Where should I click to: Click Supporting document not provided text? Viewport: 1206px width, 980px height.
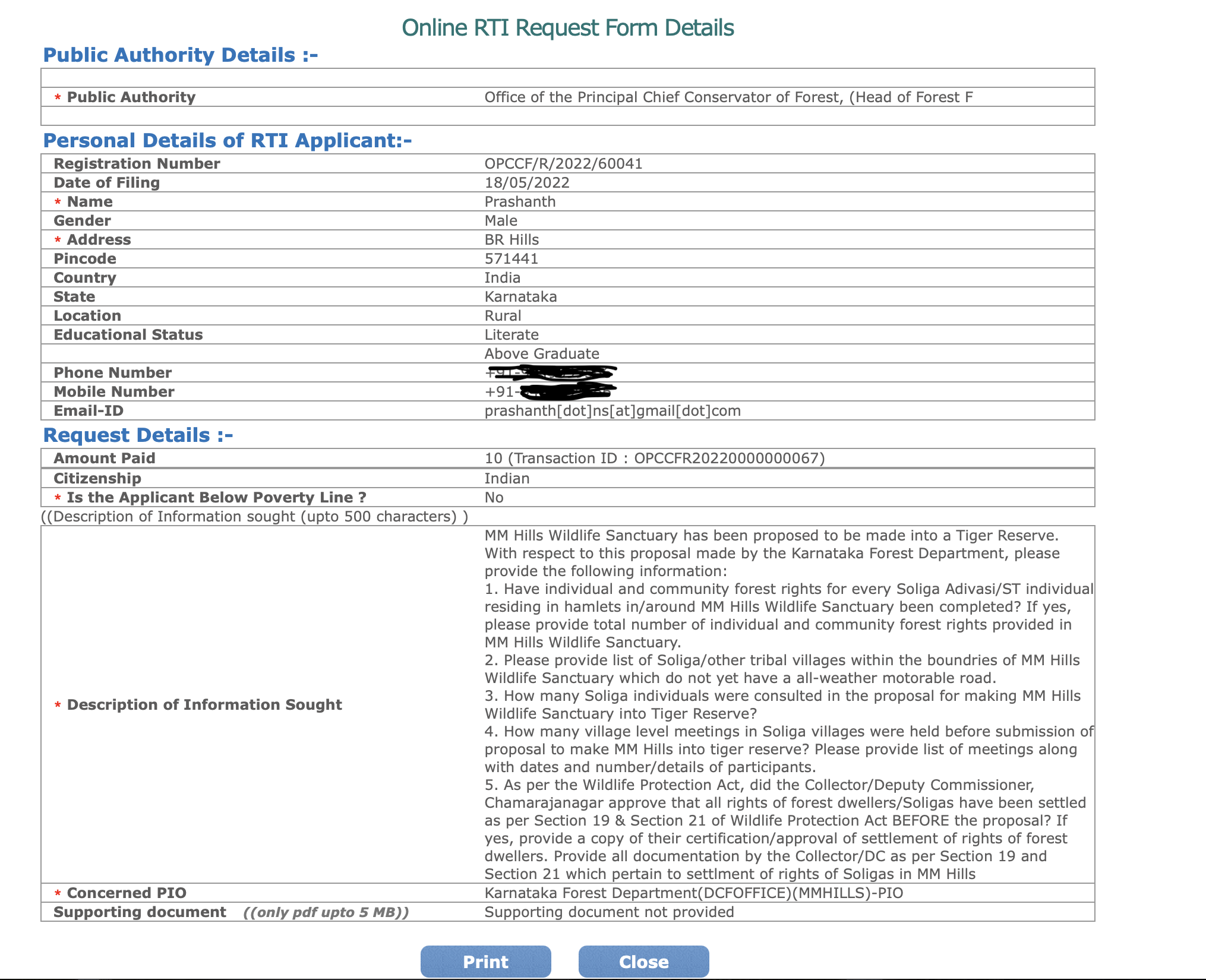pos(609,912)
